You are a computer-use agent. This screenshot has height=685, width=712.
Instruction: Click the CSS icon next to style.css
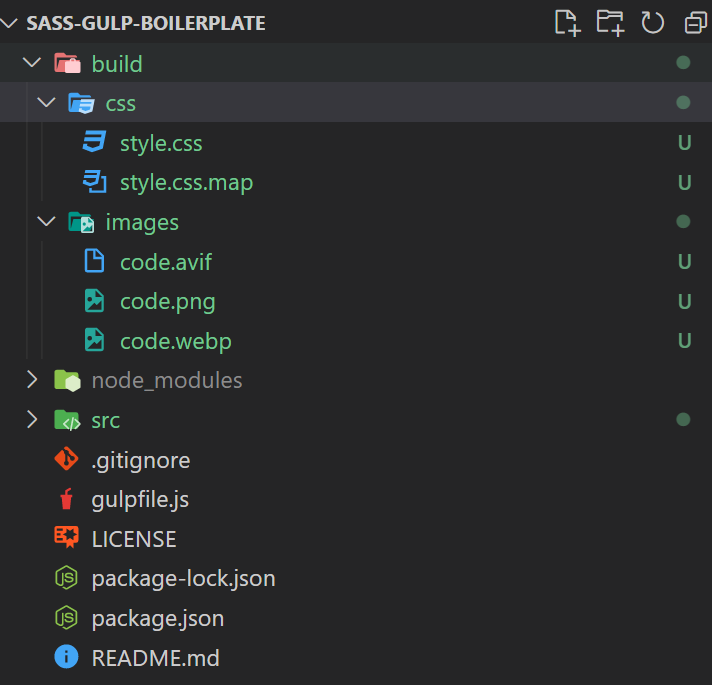point(94,142)
